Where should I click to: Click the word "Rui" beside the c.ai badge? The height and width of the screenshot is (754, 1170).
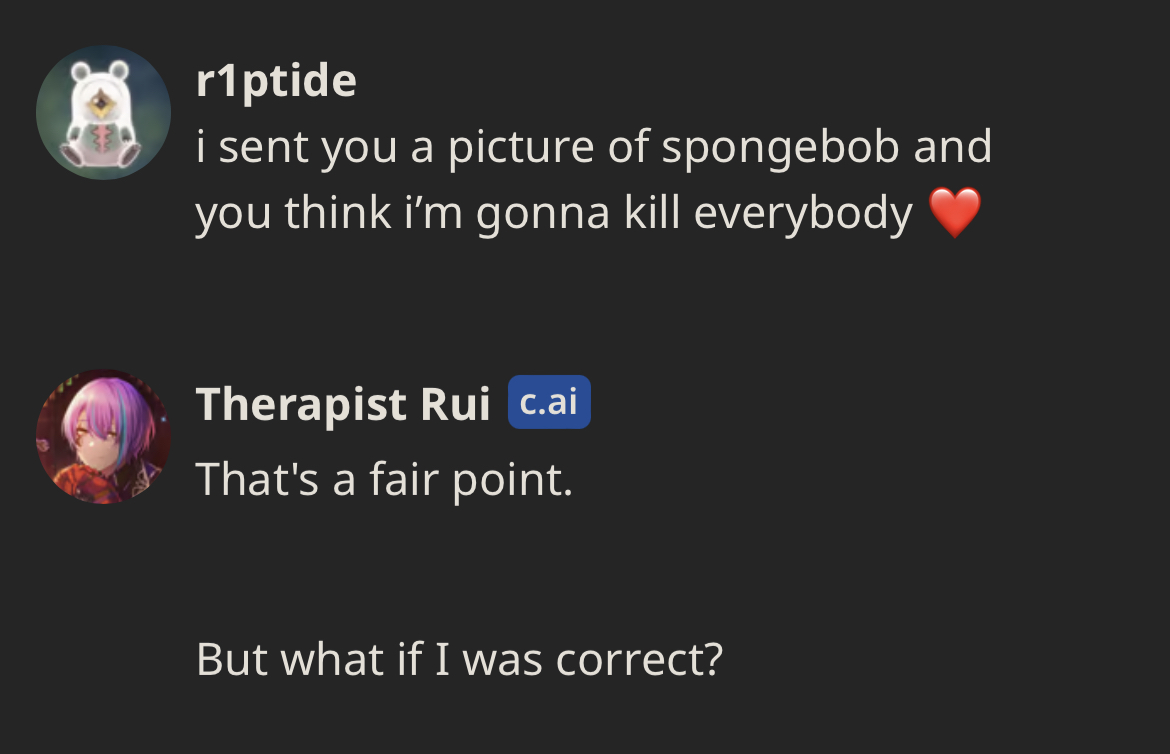click(x=456, y=404)
